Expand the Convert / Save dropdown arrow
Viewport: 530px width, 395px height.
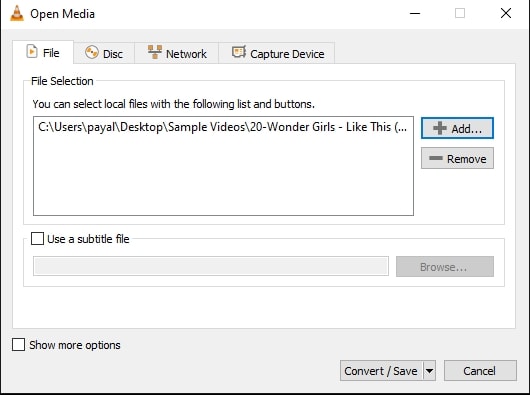429,371
